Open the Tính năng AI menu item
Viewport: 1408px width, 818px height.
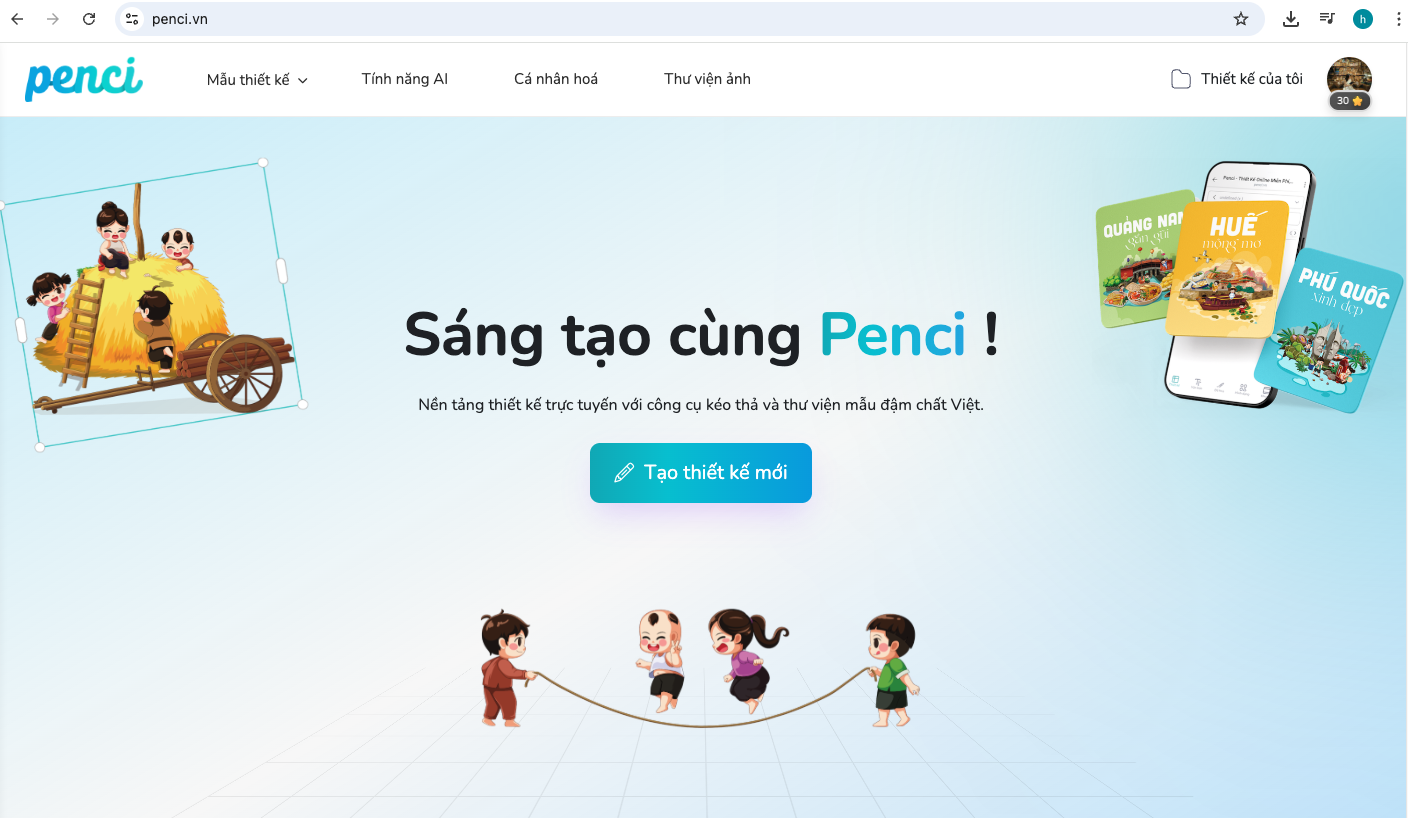pyautogui.click(x=405, y=79)
